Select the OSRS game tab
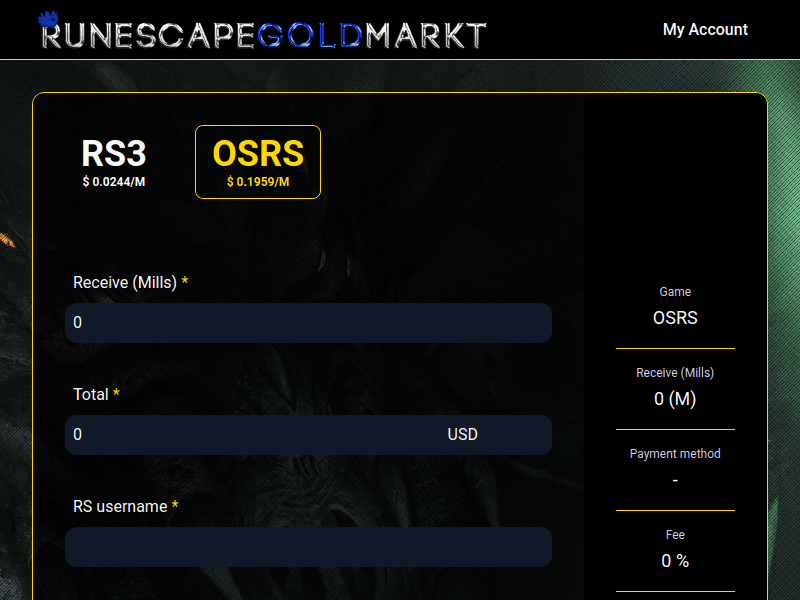This screenshot has height=600, width=800. (x=257, y=154)
